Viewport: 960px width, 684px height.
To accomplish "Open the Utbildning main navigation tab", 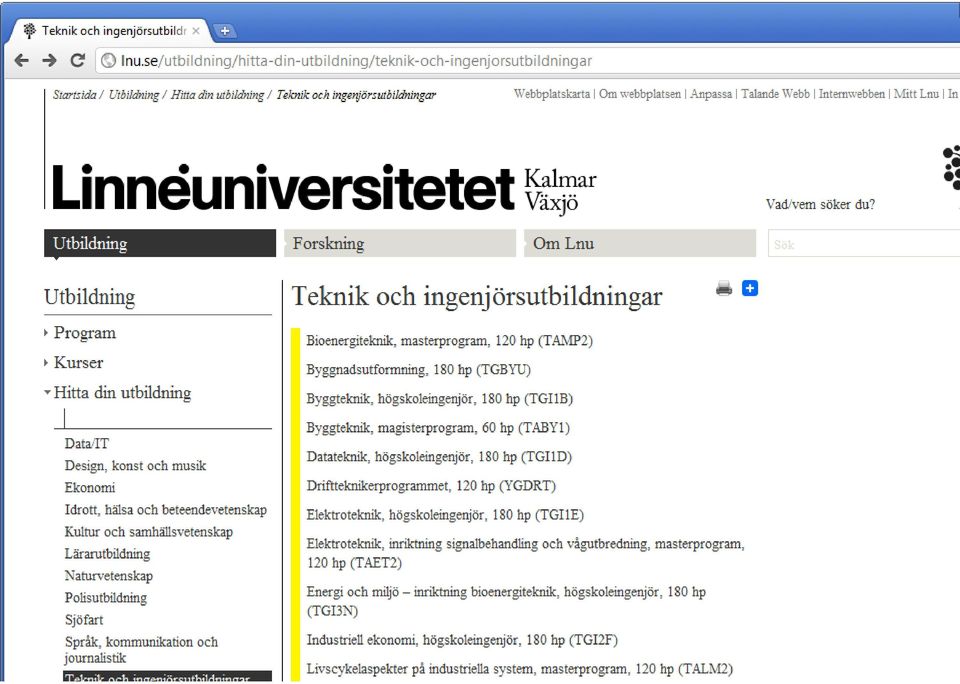I will [x=160, y=243].
